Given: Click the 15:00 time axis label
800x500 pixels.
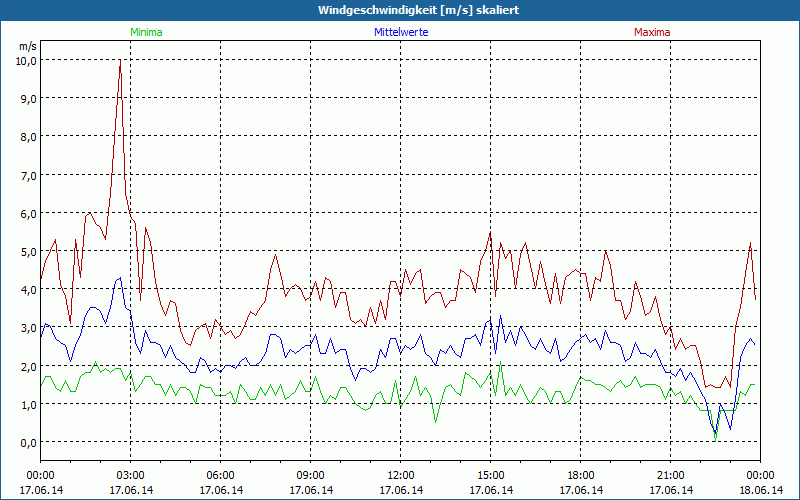Looking at the screenshot, I should [491, 476].
